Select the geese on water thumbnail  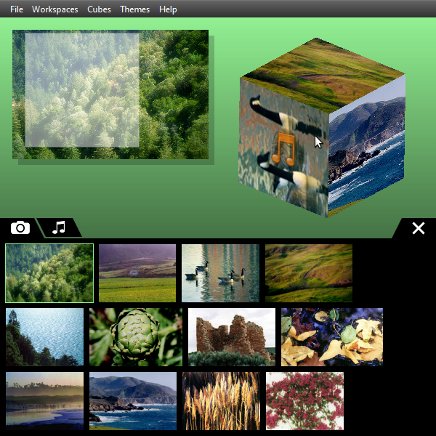tap(220, 273)
